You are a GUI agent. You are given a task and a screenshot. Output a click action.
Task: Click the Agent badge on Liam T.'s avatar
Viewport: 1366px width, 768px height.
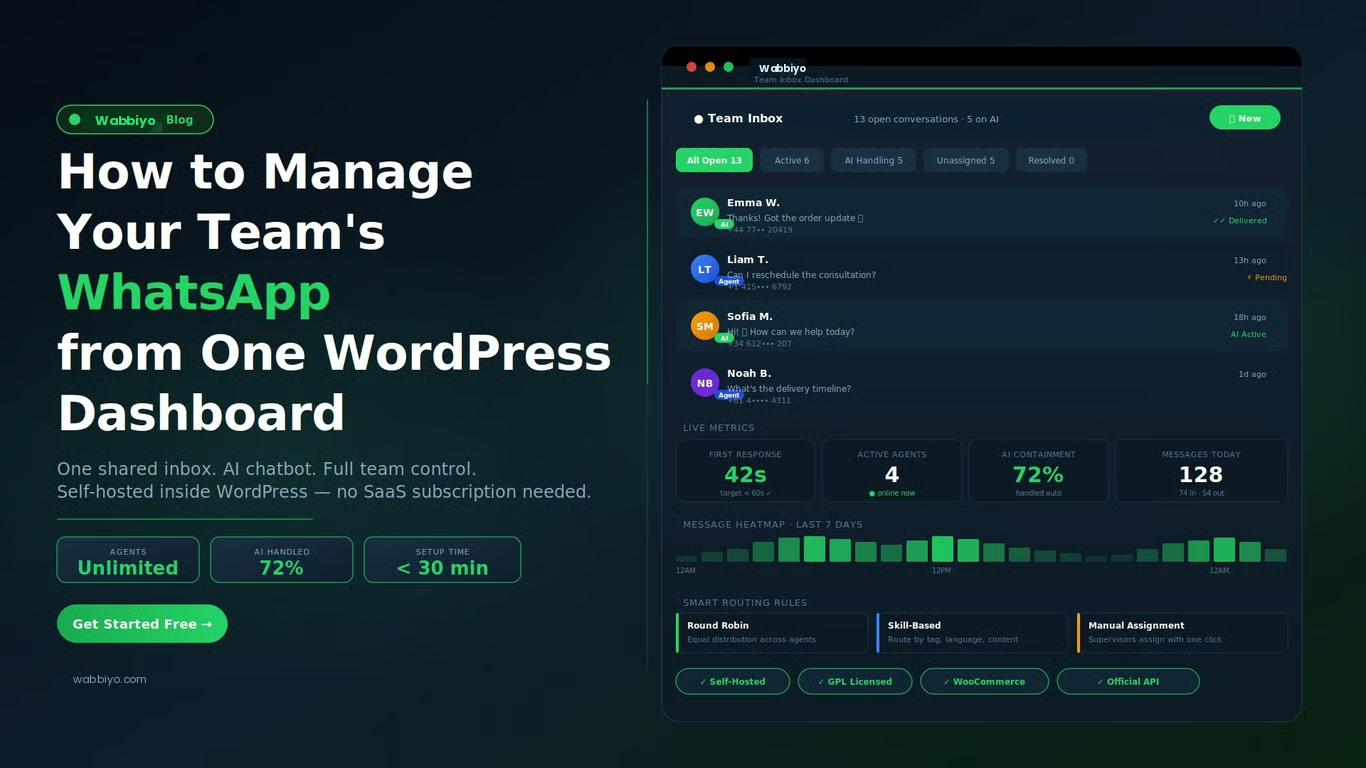[x=729, y=282]
